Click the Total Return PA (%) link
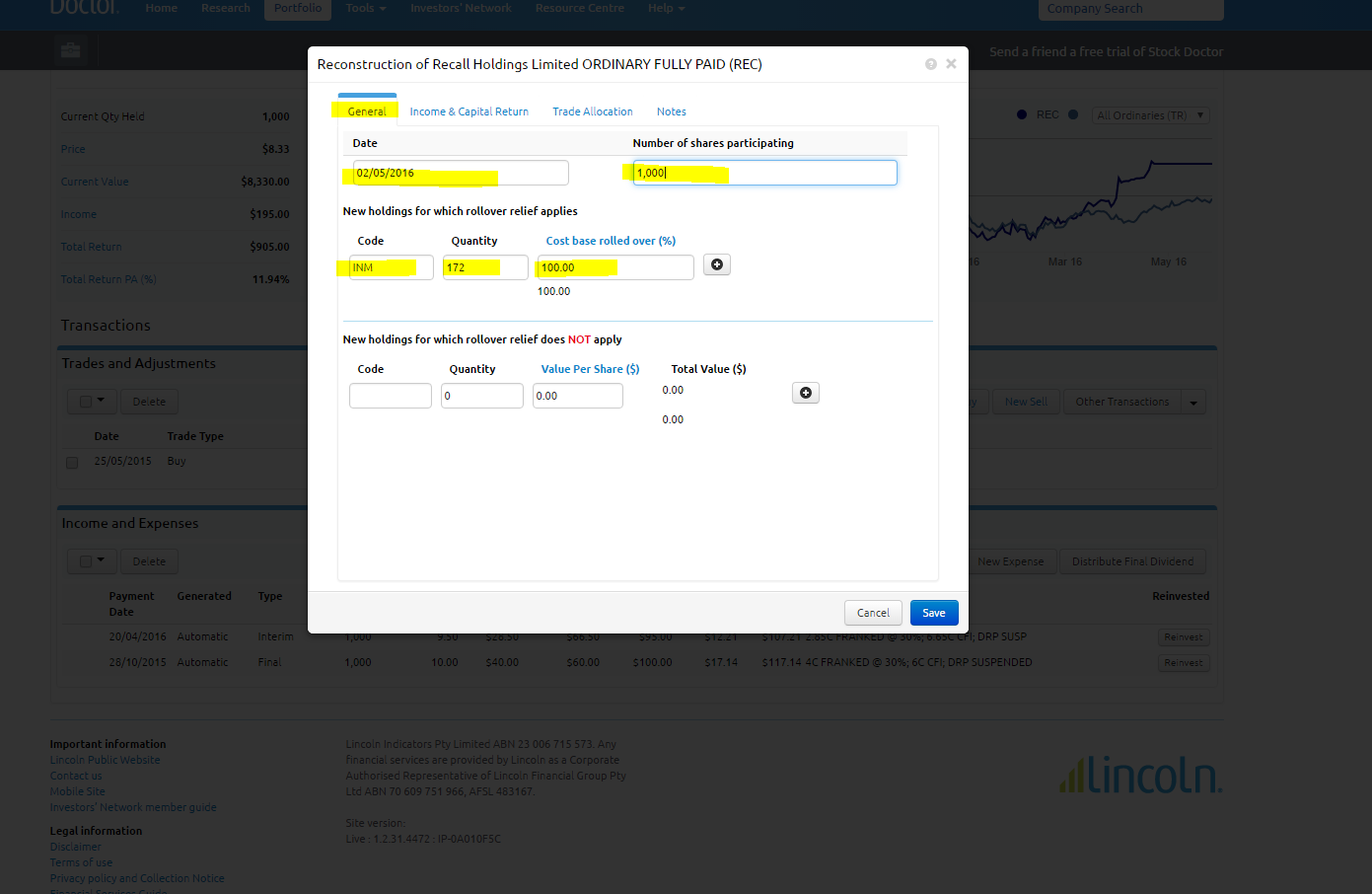Viewport: 1372px width, 894px height. (x=108, y=279)
